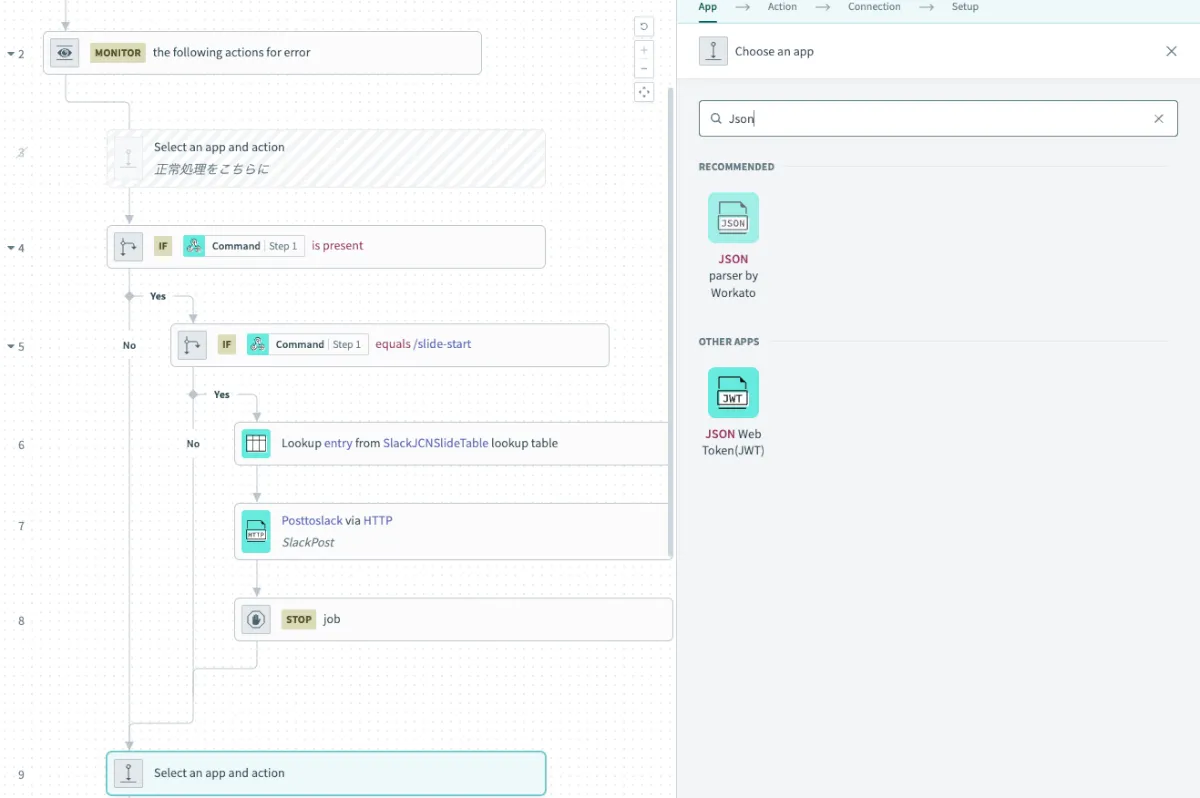The width and height of the screenshot is (1200, 798).
Task: Click the Japanese comment 正常処理をこちらに
Action: 211,169
